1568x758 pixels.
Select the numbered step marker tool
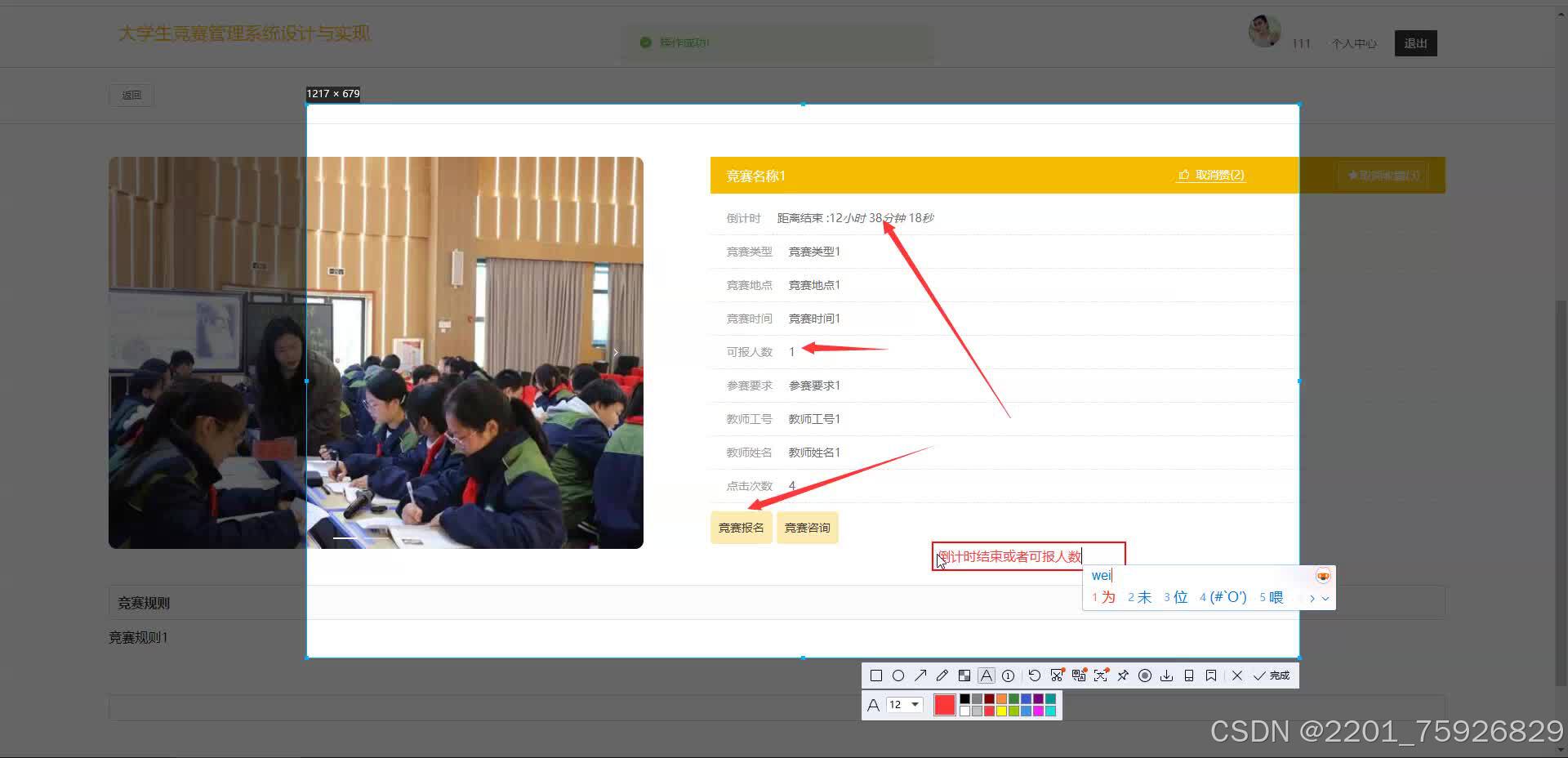[x=1009, y=676]
